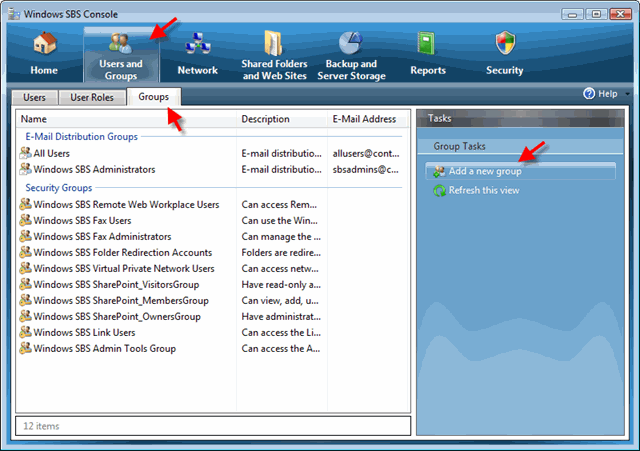Open Backup and Server Storage

(351, 43)
